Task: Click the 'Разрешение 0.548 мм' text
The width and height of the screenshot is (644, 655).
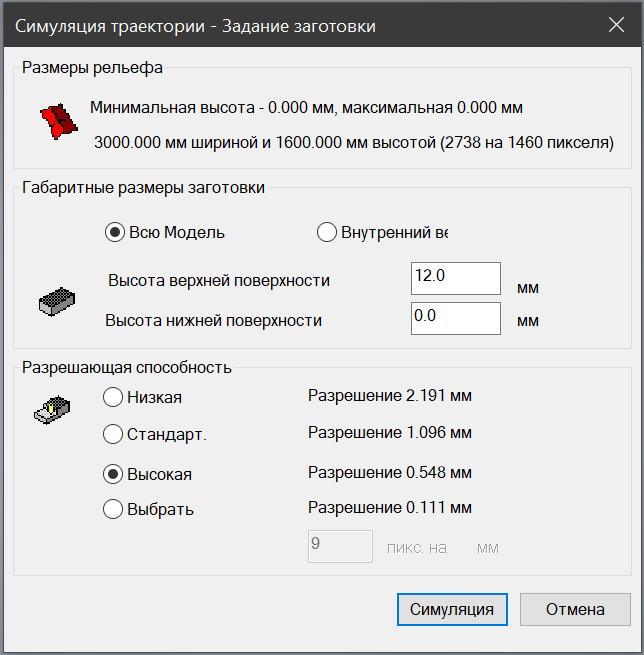Action: coord(389,471)
